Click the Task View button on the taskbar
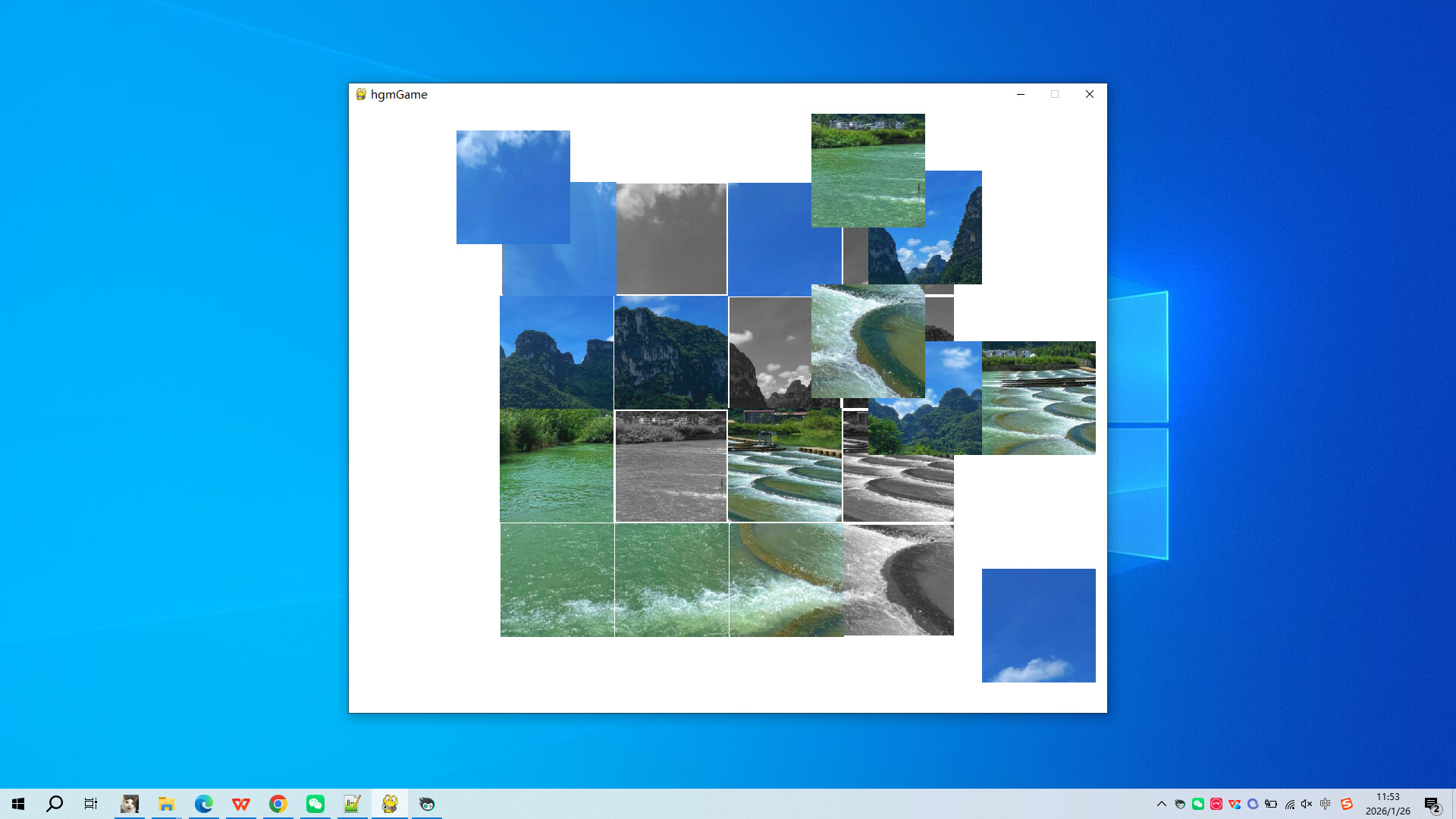The height and width of the screenshot is (819, 1456). [90, 803]
